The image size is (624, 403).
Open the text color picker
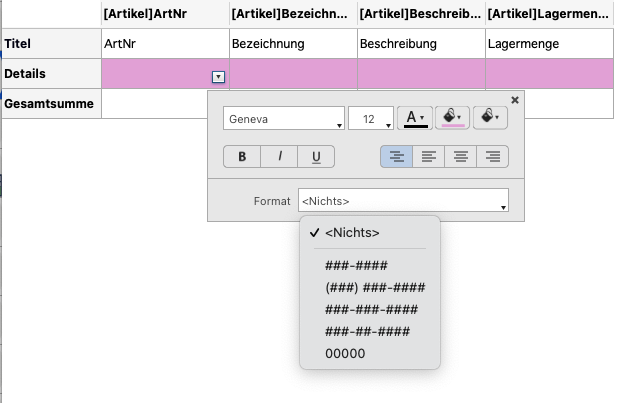click(414, 118)
